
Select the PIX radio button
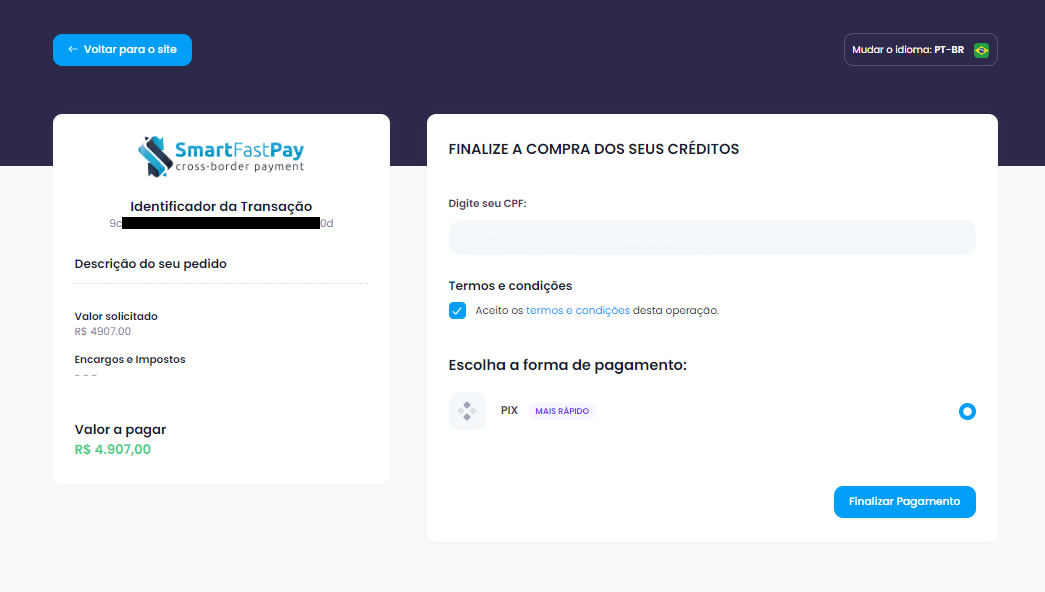(967, 411)
